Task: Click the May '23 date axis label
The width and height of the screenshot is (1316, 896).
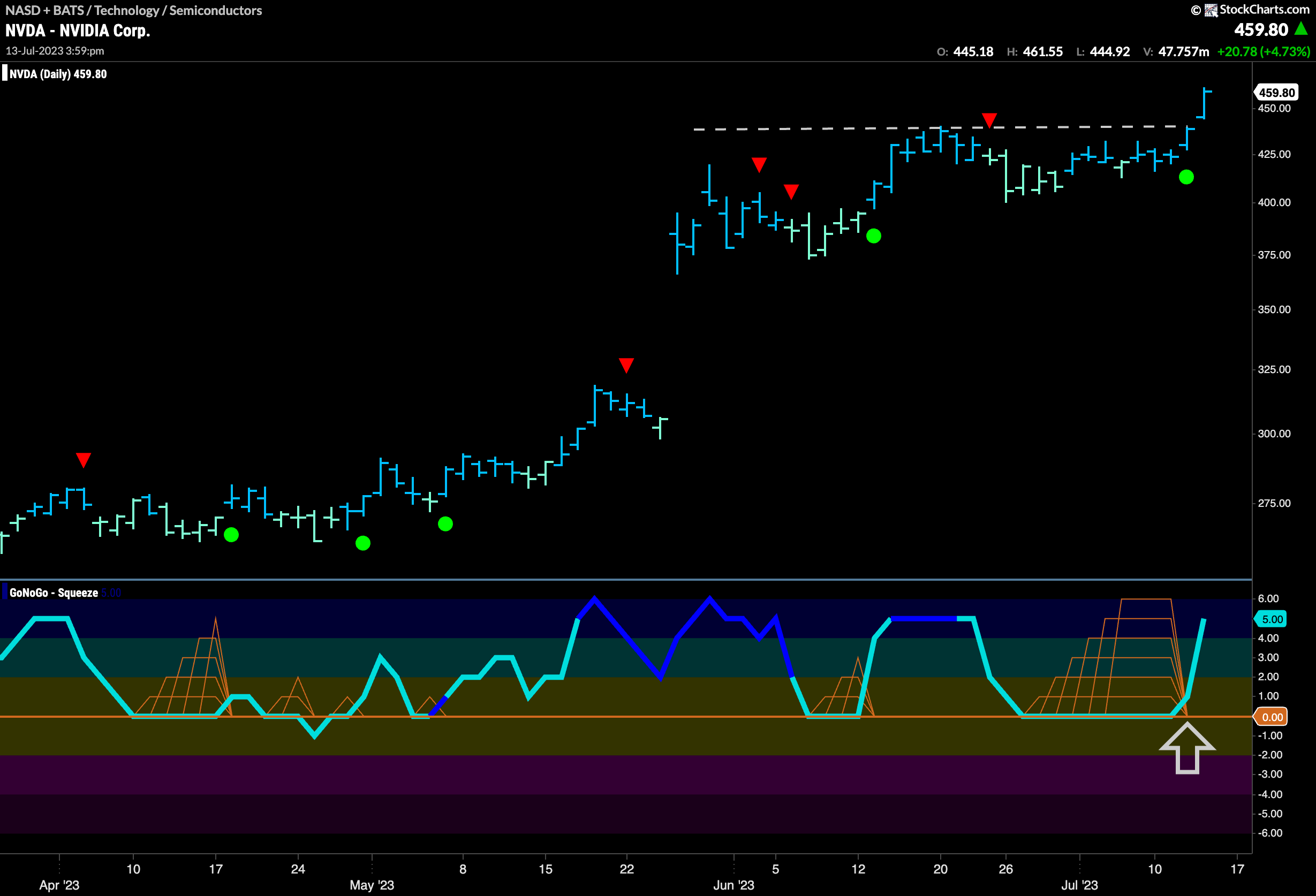Action: pos(372,885)
